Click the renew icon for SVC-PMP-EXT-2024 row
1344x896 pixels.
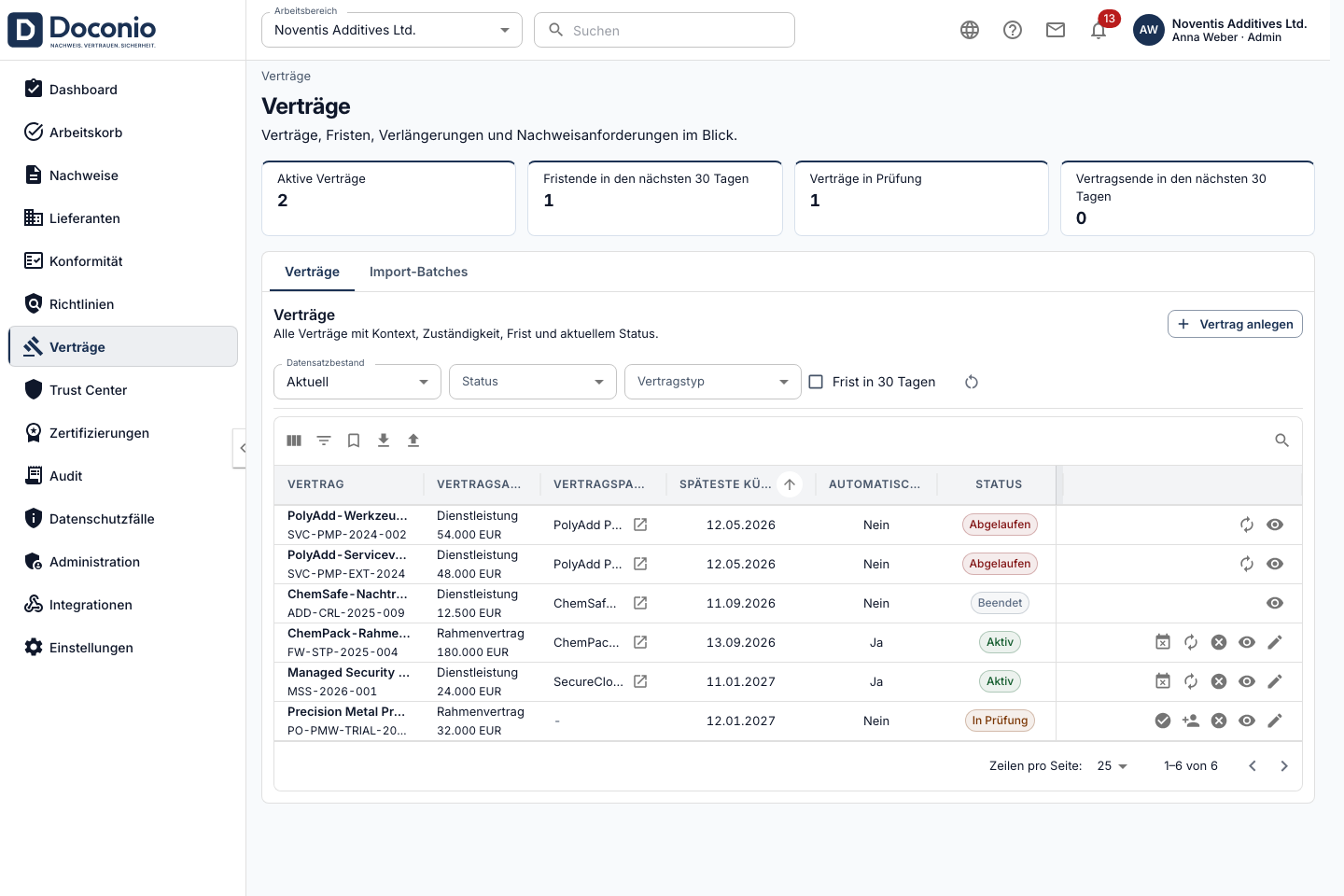(1247, 564)
